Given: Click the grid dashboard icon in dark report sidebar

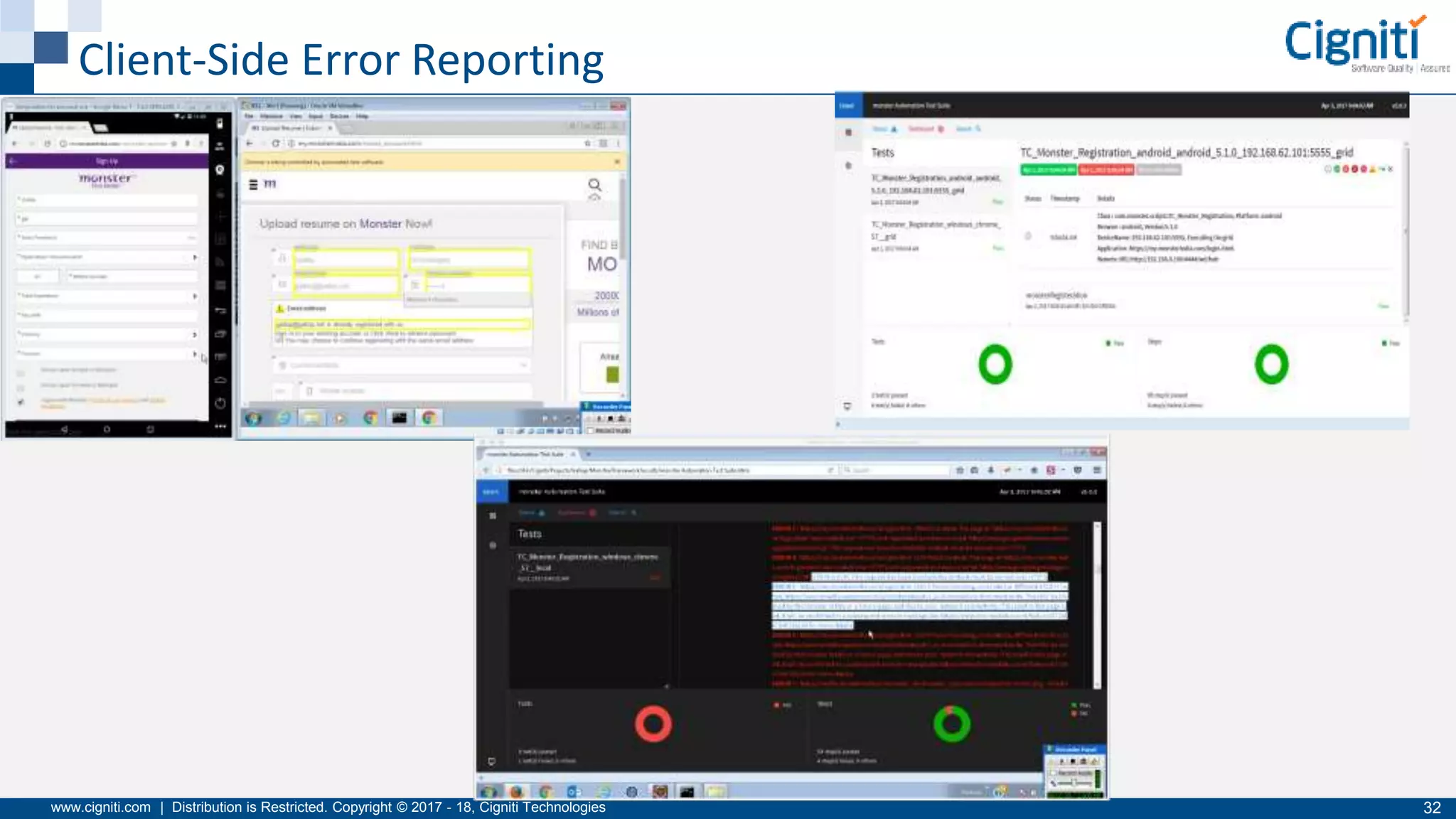Looking at the screenshot, I should point(492,516).
